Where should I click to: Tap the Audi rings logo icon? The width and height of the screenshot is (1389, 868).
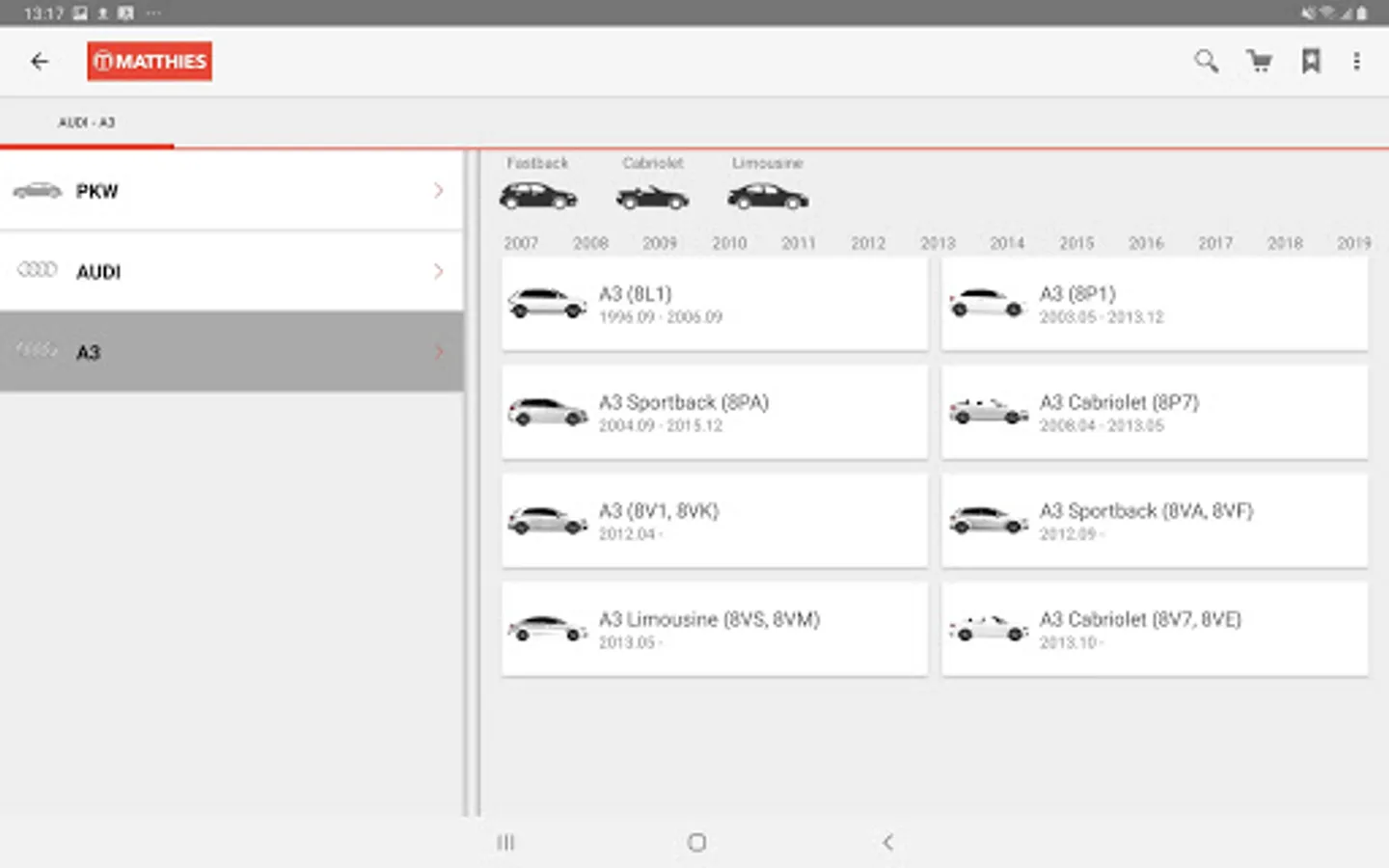[x=37, y=270]
